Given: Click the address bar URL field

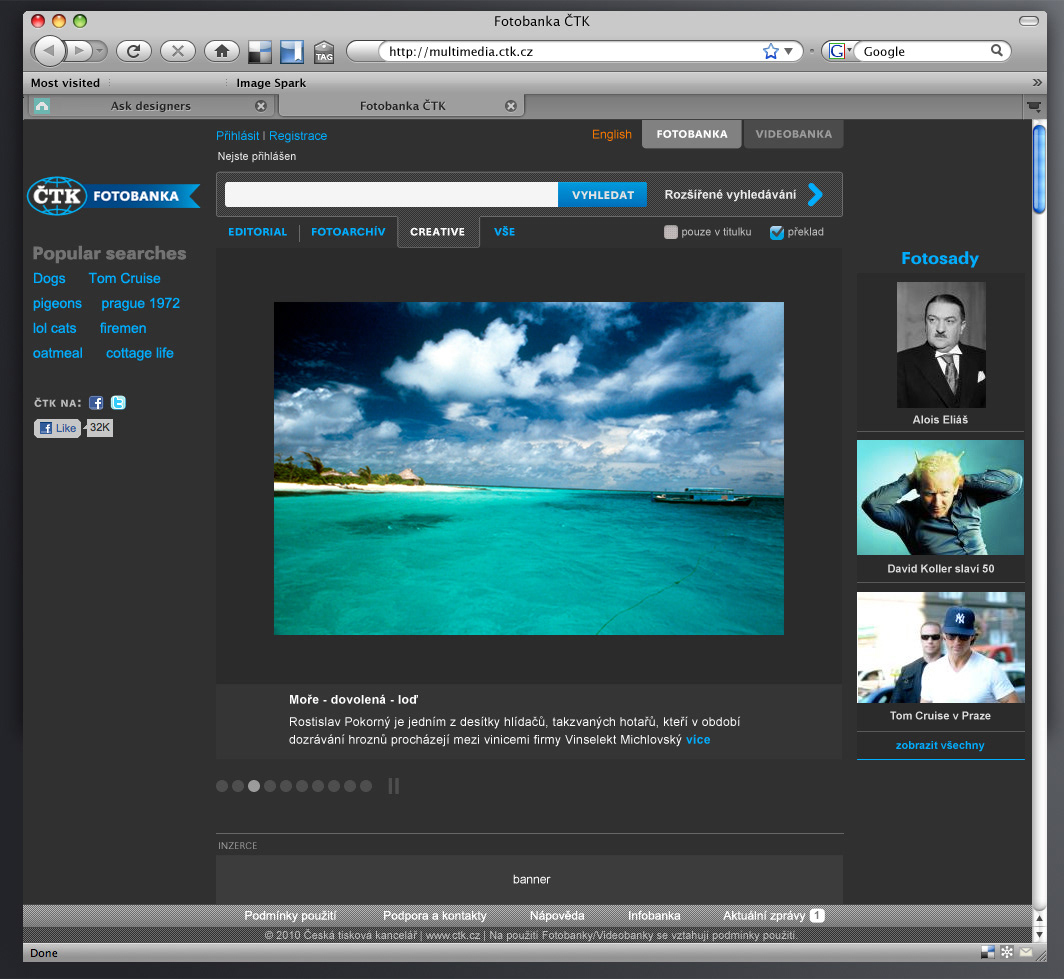Looking at the screenshot, I should pyautogui.click(x=570, y=52).
